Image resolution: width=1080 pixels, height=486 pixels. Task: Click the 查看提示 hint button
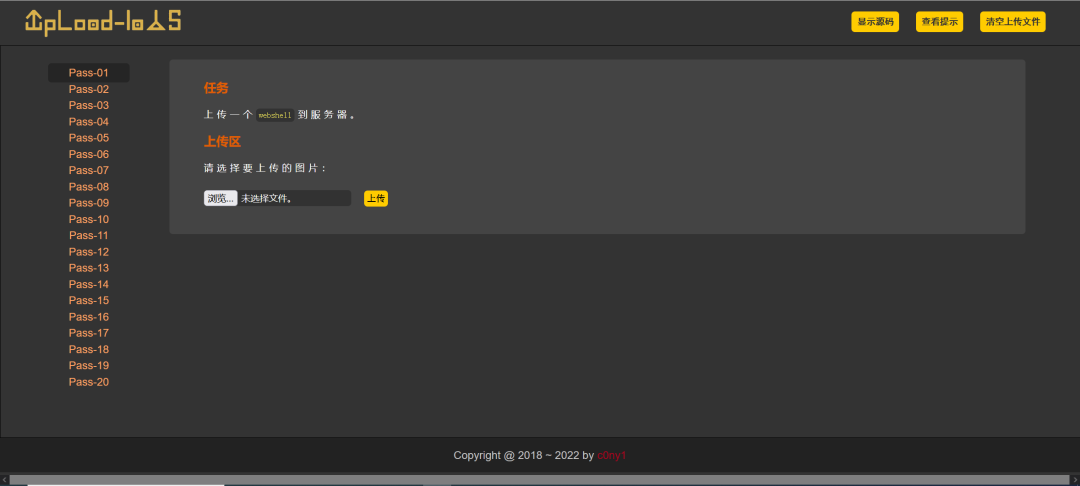(939, 21)
